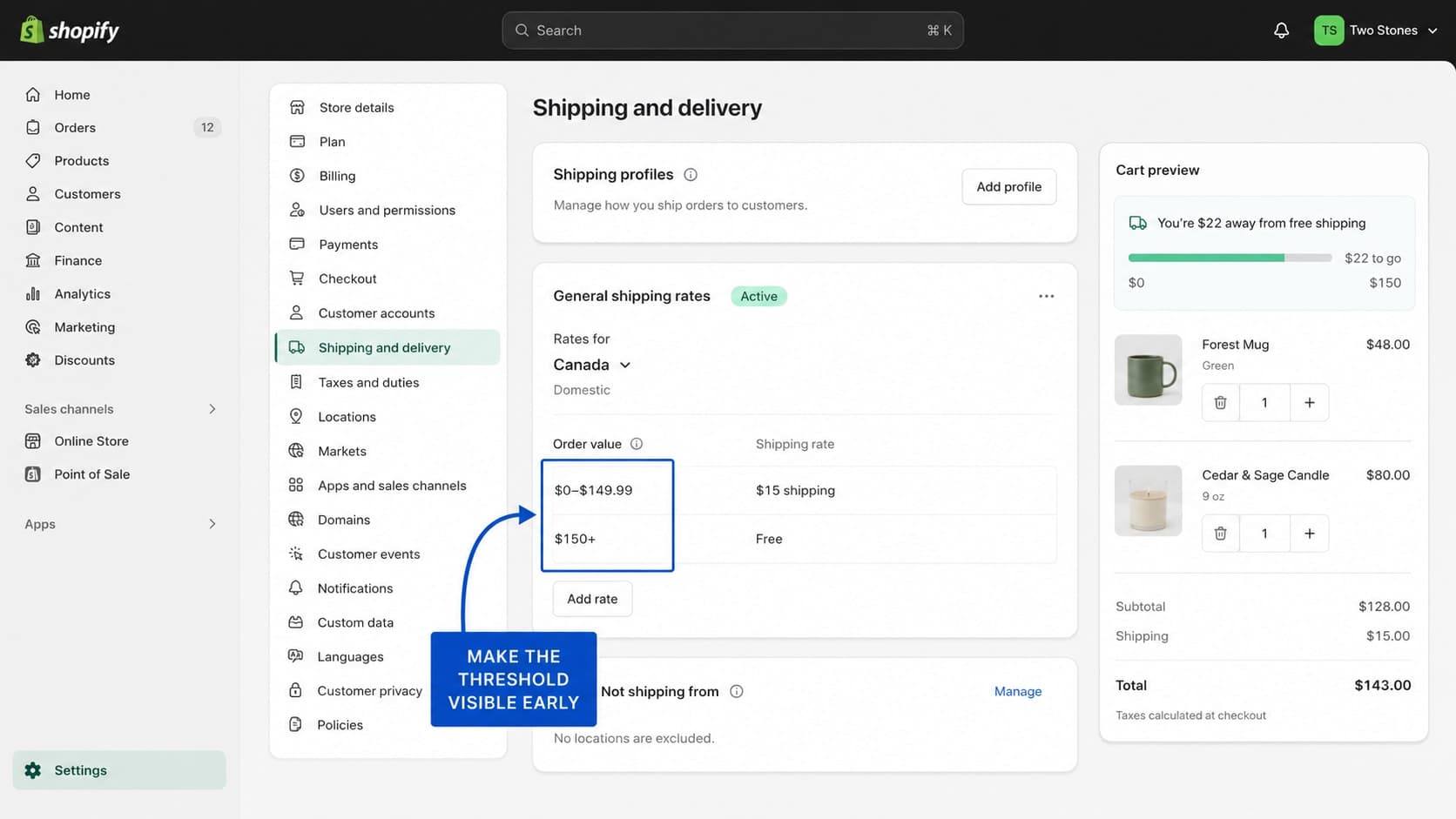The image size is (1456, 819).
Task: Open Users and permissions
Action: pyautogui.click(x=388, y=210)
